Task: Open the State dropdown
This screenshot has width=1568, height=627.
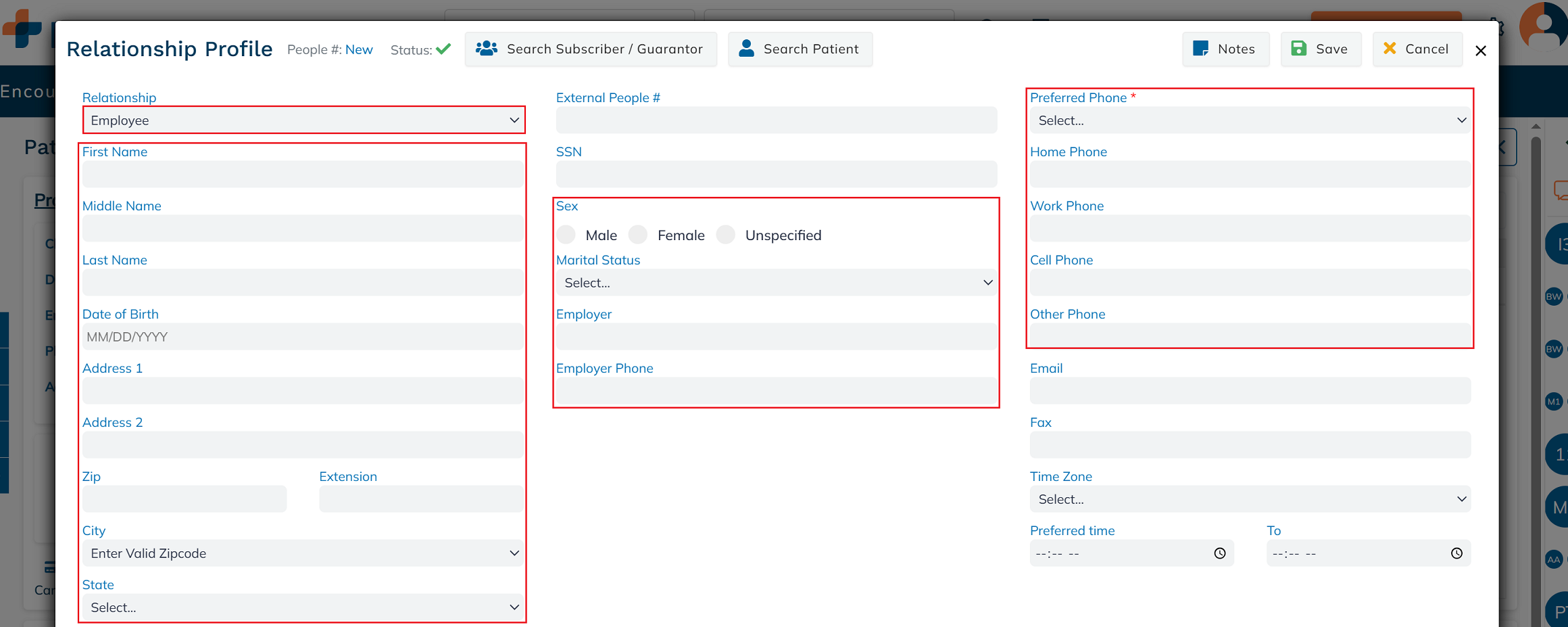Action: 303,607
